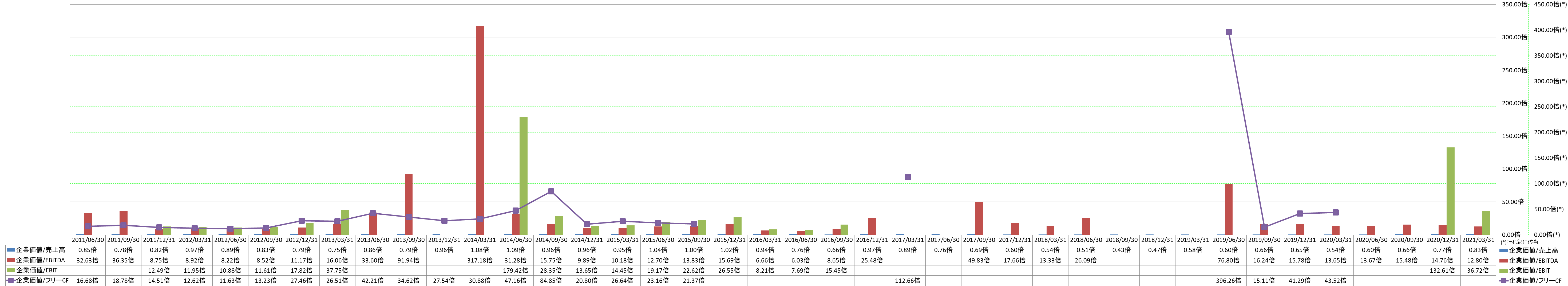Select the 37.75倍 EBIT cell

click(x=337, y=270)
